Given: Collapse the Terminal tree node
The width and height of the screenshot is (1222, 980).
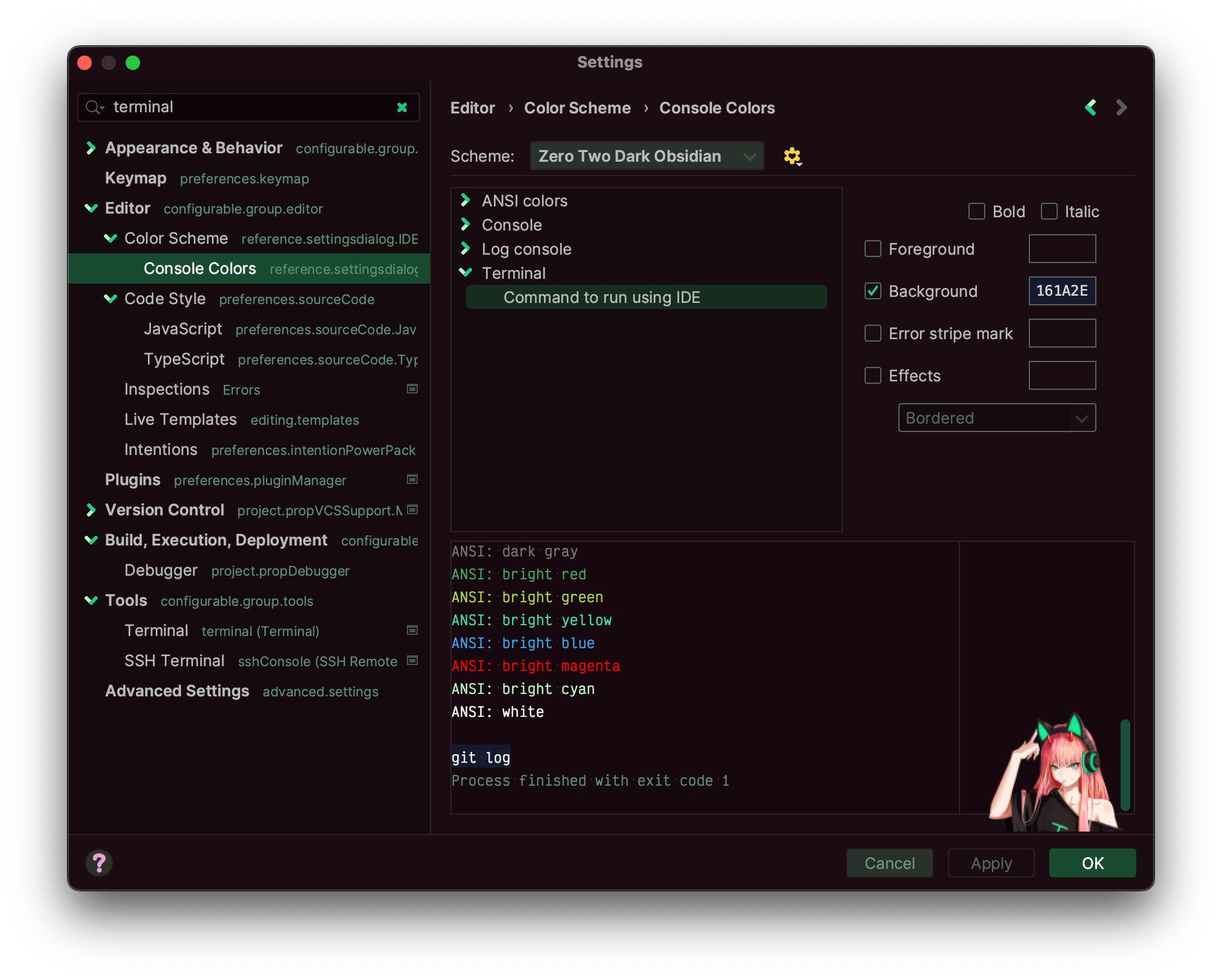Looking at the screenshot, I should (x=465, y=272).
